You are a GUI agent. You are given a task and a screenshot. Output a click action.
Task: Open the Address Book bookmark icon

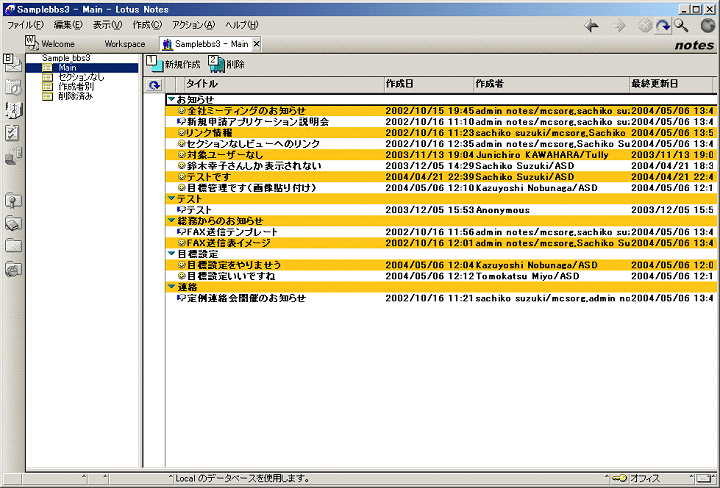[13, 110]
